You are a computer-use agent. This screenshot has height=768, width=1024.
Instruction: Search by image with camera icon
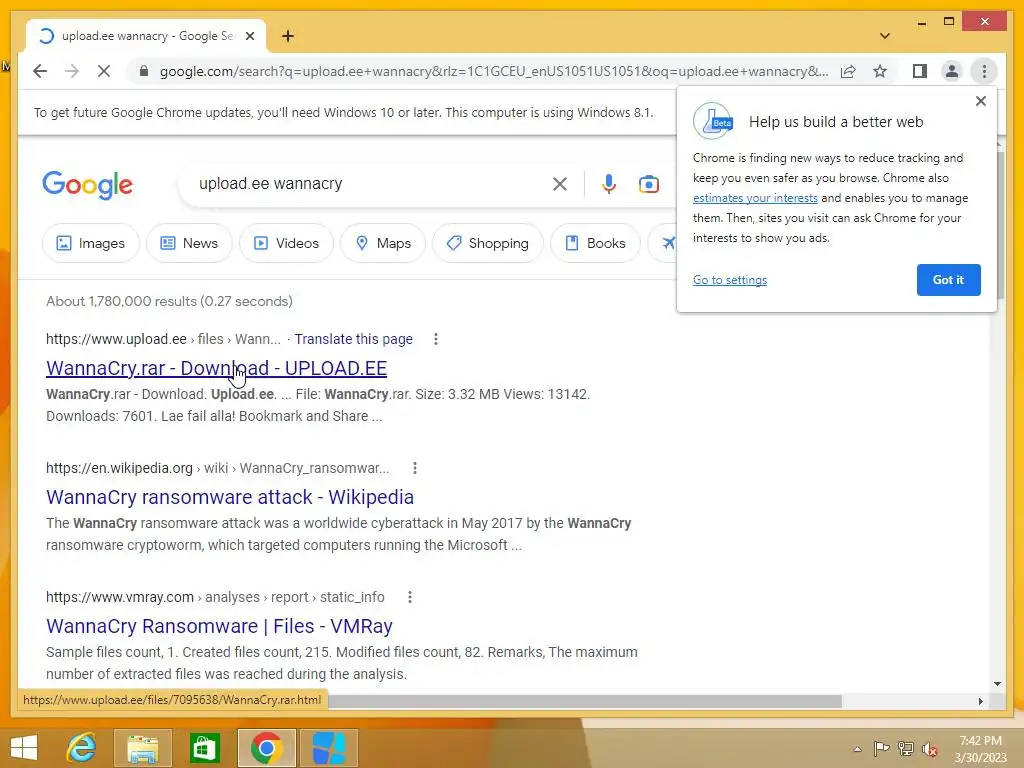point(648,184)
